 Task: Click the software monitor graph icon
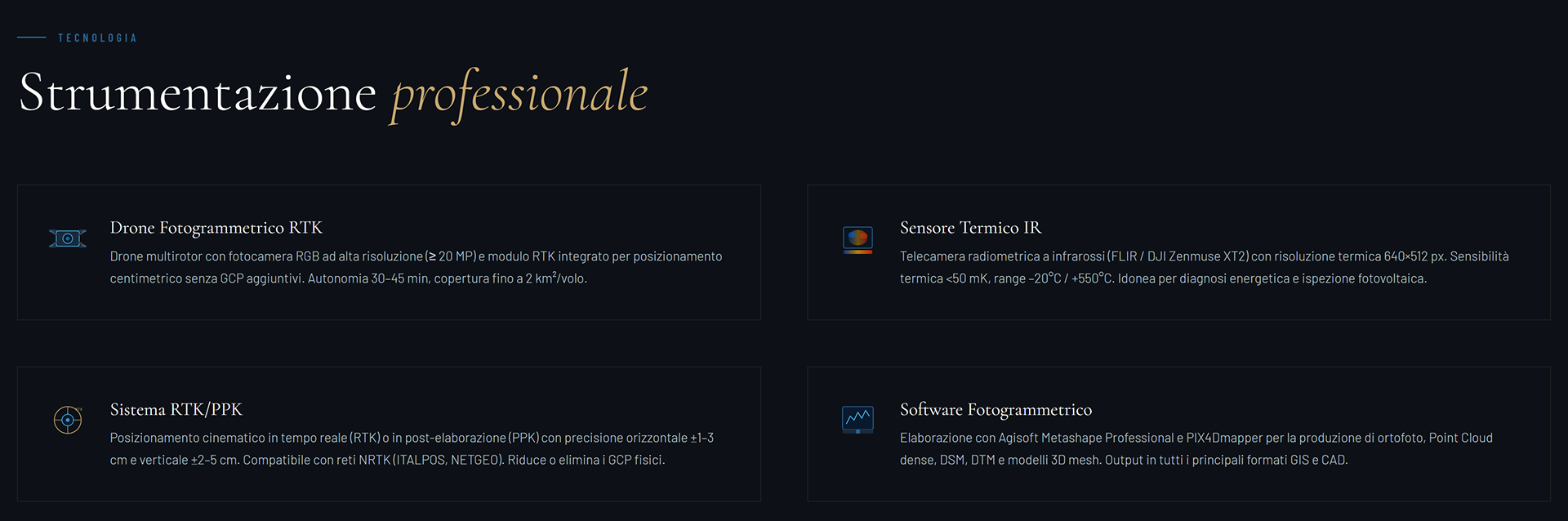(857, 420)
